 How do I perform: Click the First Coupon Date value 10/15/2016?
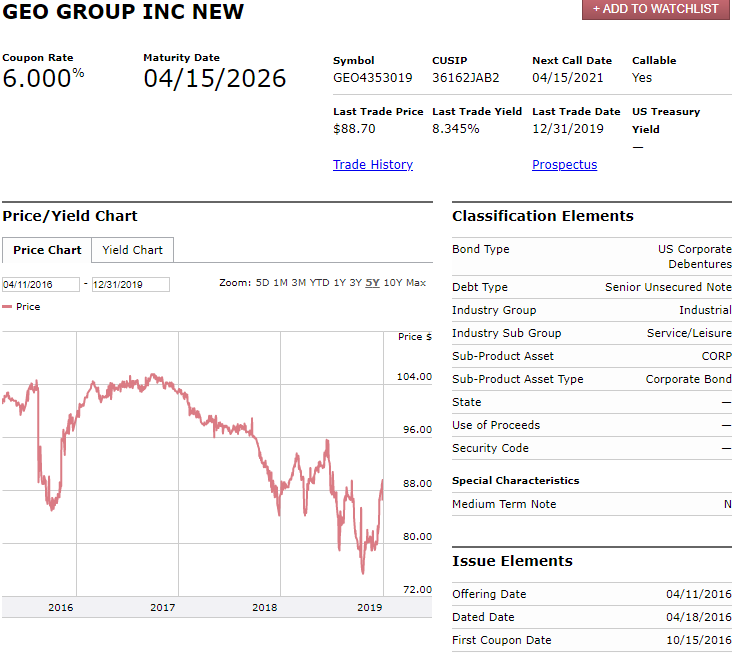699,640
